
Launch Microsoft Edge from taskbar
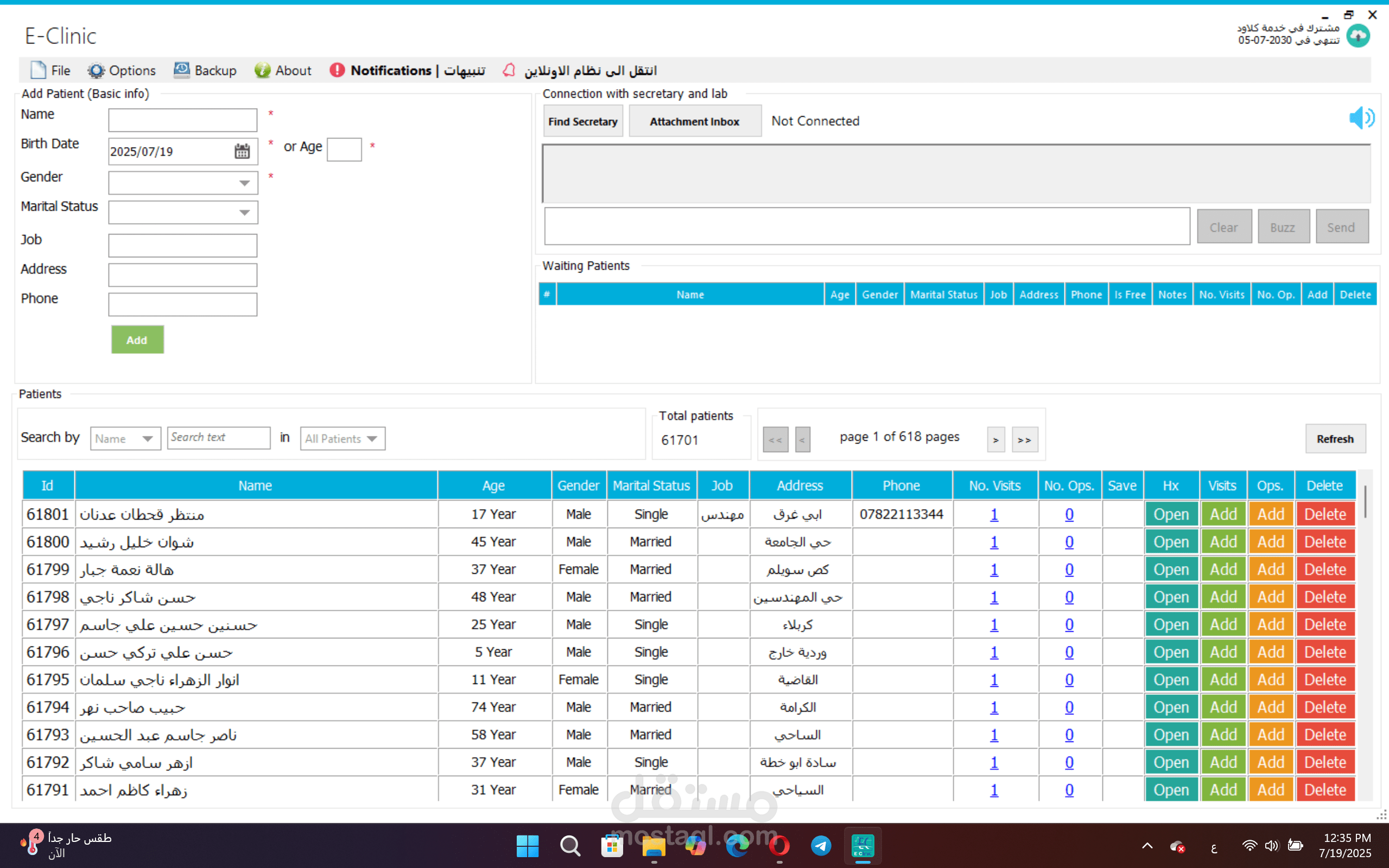tap(738, 846)
